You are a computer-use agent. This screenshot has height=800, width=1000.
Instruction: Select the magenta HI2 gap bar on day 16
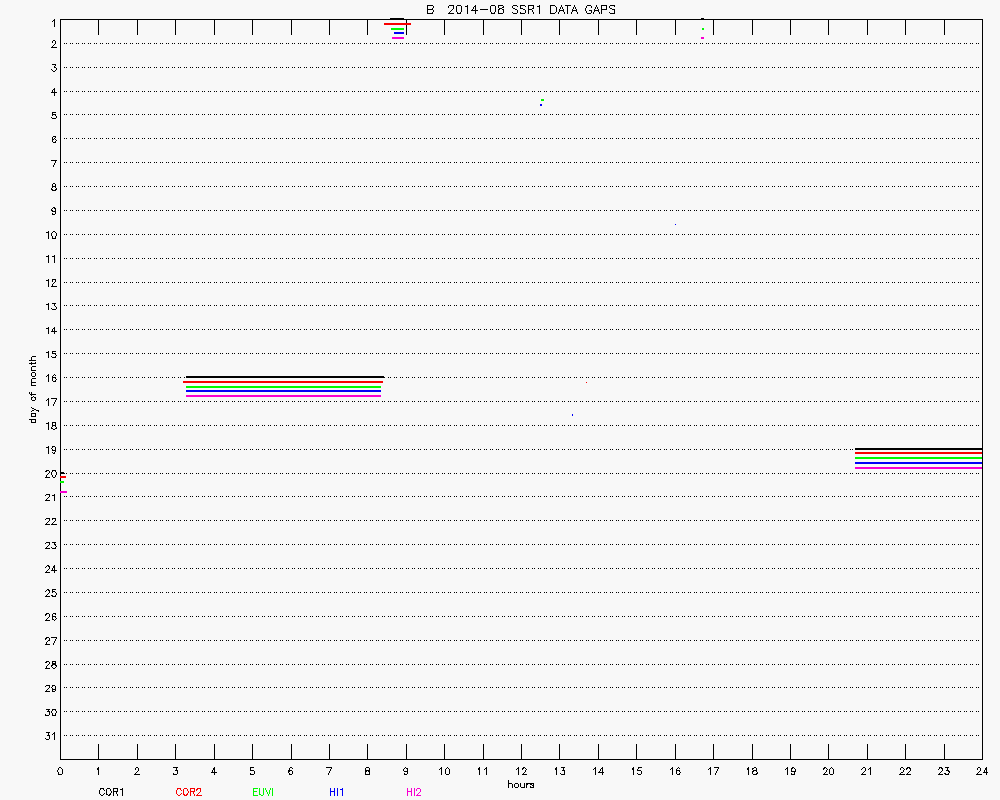coord(284,396)
